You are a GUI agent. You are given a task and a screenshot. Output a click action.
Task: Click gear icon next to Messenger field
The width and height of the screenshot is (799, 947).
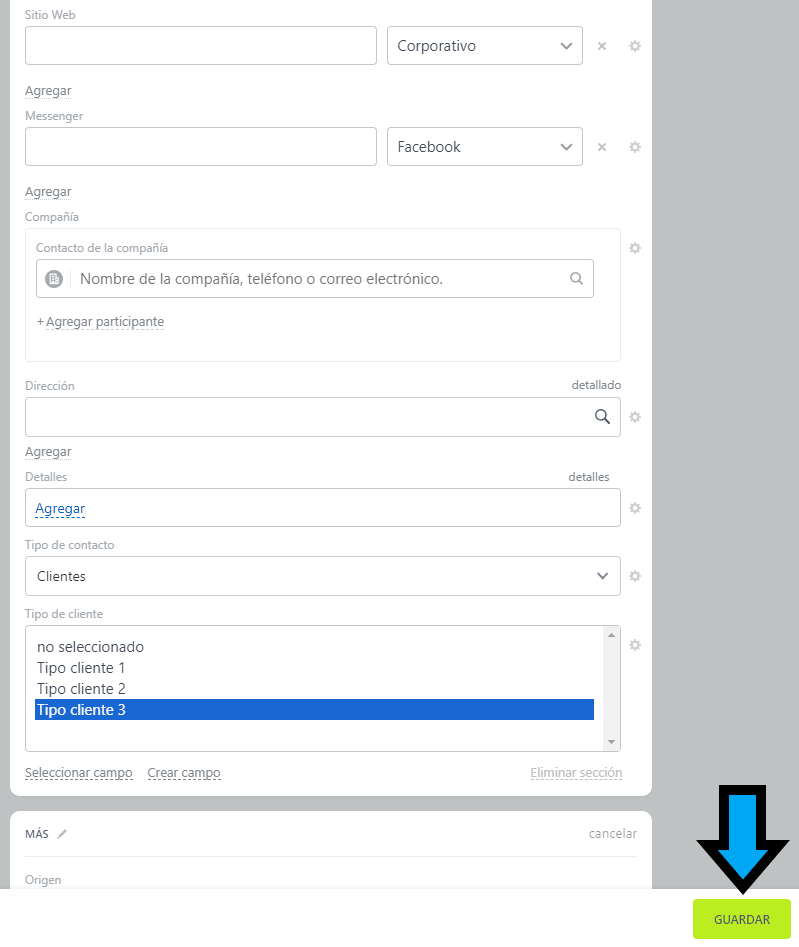click(x=634, y=147)
